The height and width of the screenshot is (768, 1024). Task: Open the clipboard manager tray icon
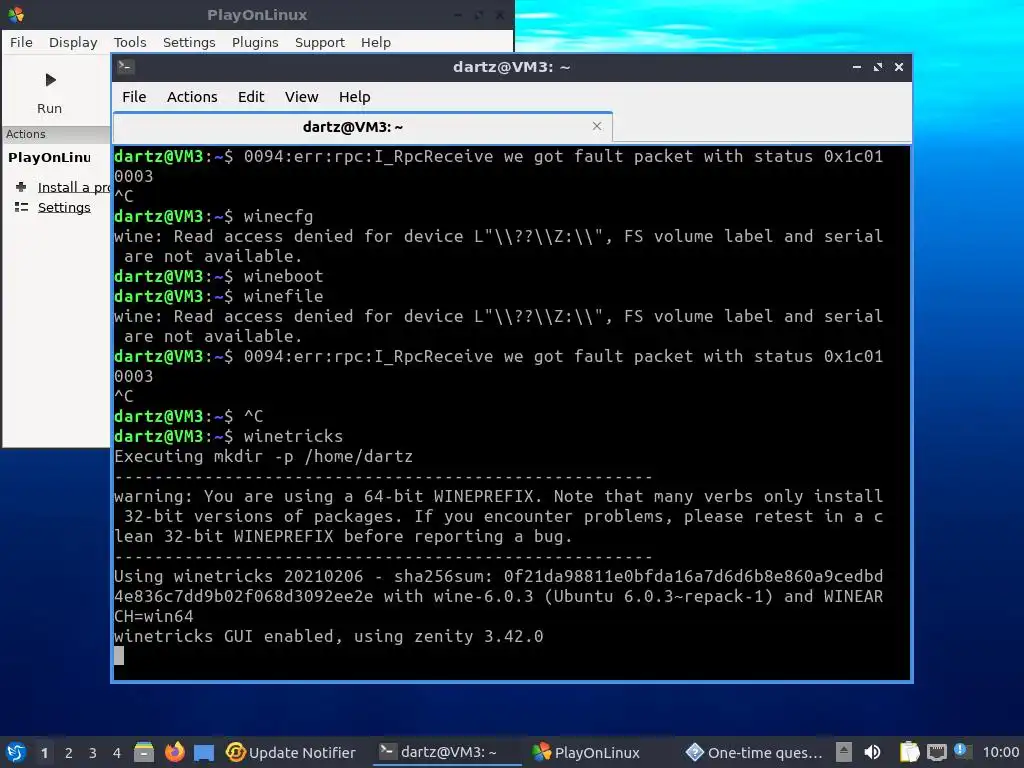(909, 752)
